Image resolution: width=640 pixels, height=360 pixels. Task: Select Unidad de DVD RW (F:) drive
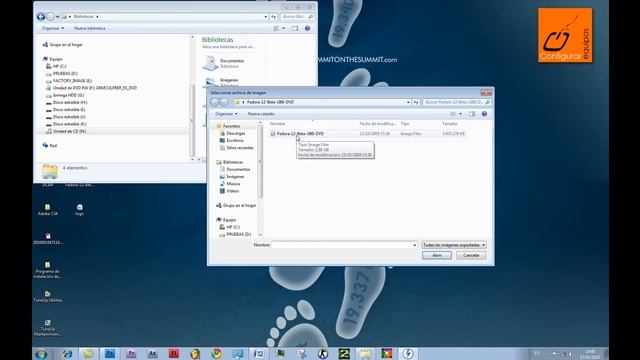[x=95, y=88]
